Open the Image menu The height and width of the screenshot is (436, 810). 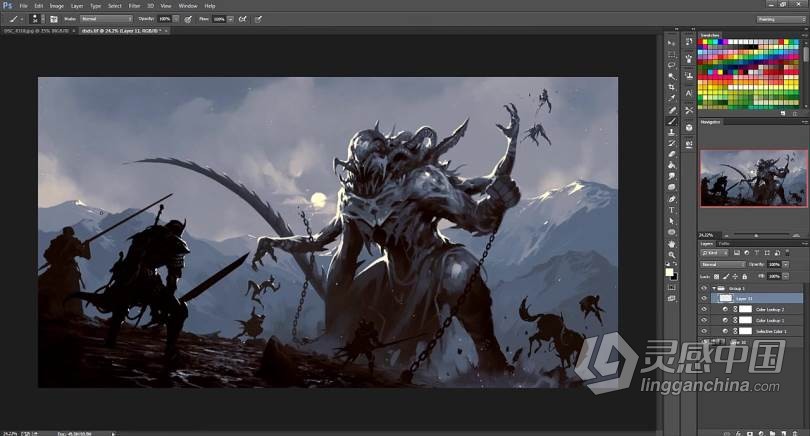click(x=56, y=6)
